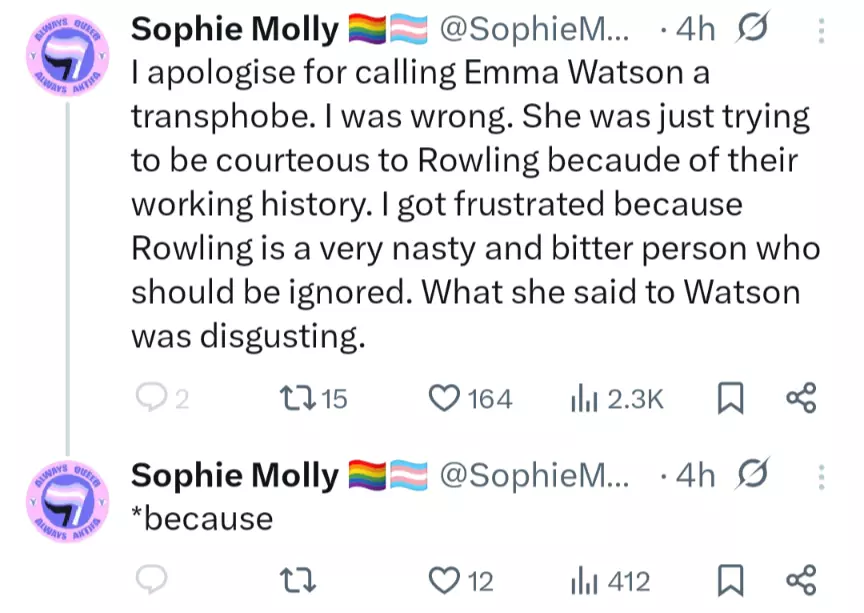Share the '*because' reply tweet
Viewport: 864px width, 613px height.
pyautogui.click(x=801, y=580)
